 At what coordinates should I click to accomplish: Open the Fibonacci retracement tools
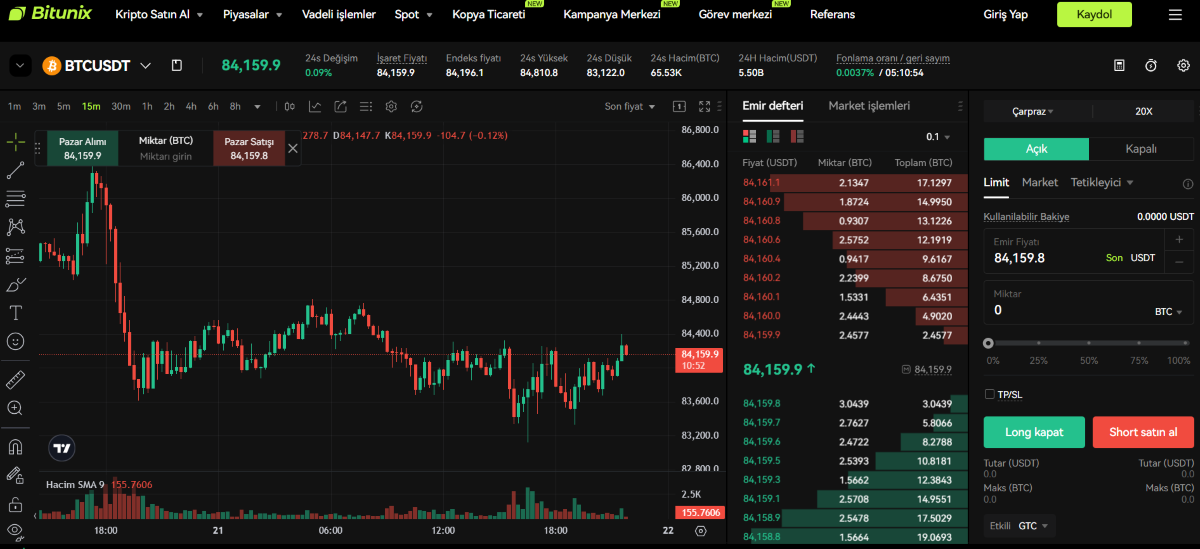[x=15, y=199]
